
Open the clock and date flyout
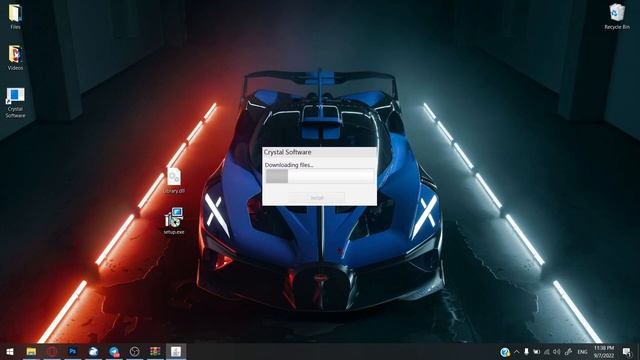tap(604, 352)
